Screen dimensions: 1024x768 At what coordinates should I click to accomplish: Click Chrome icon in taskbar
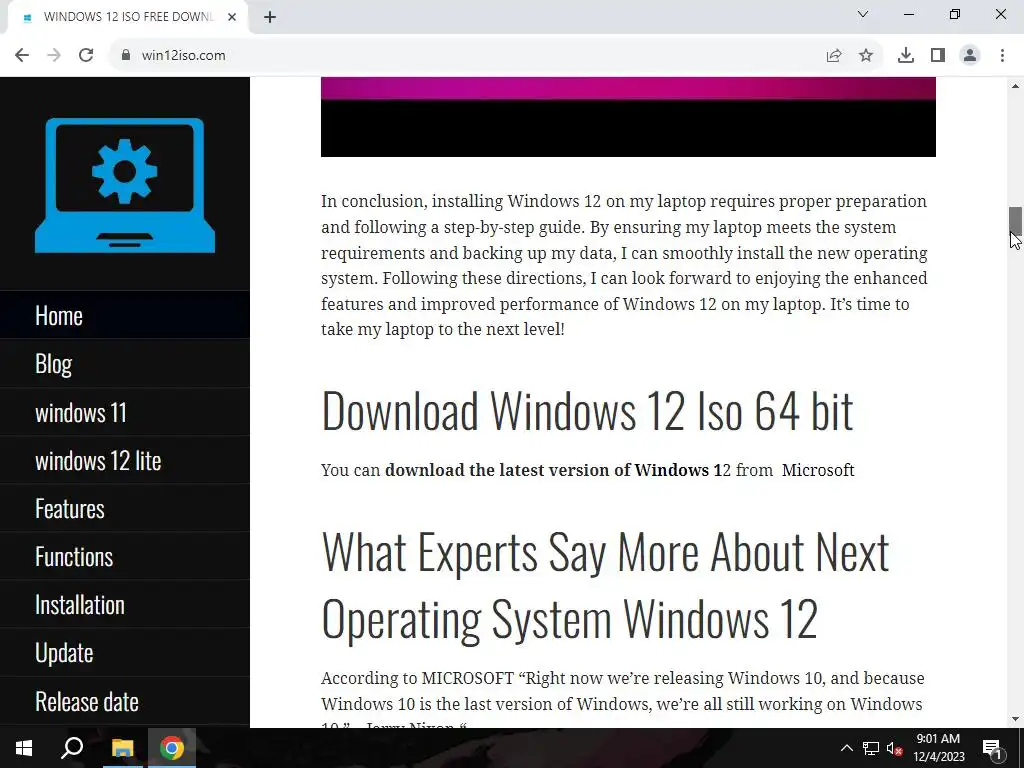pos(172,748)
